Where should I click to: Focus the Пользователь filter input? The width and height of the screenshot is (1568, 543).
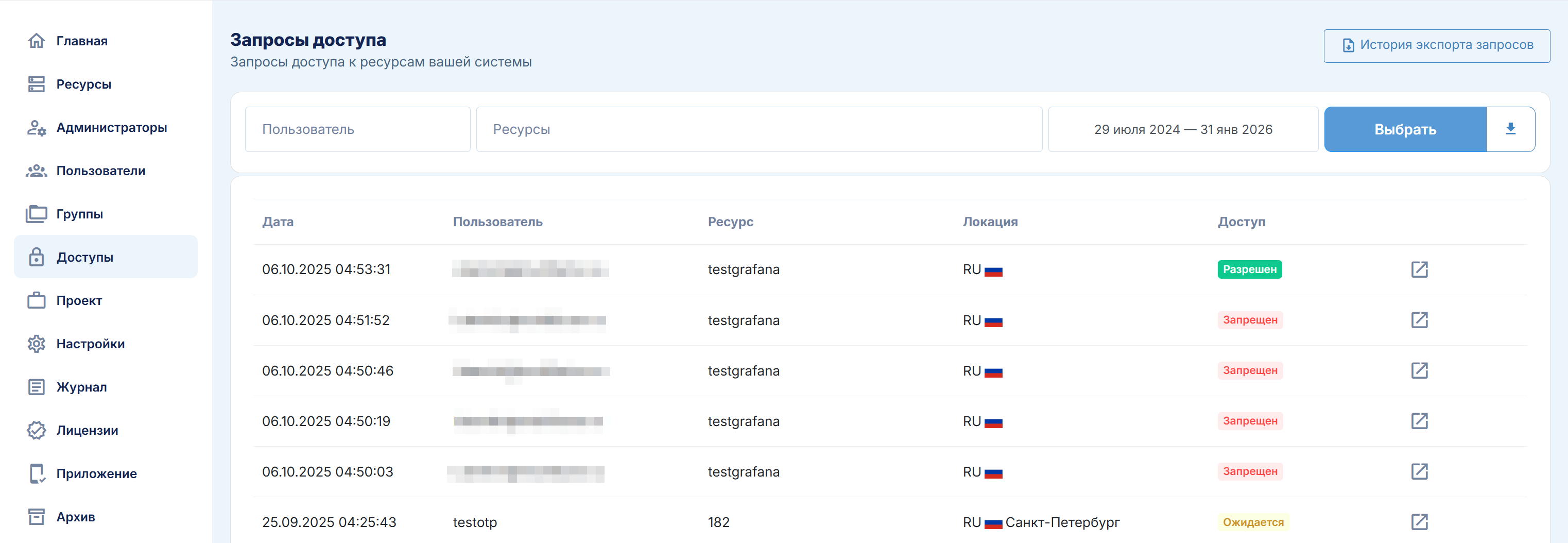pyautogui.click(x=357, y=130)
